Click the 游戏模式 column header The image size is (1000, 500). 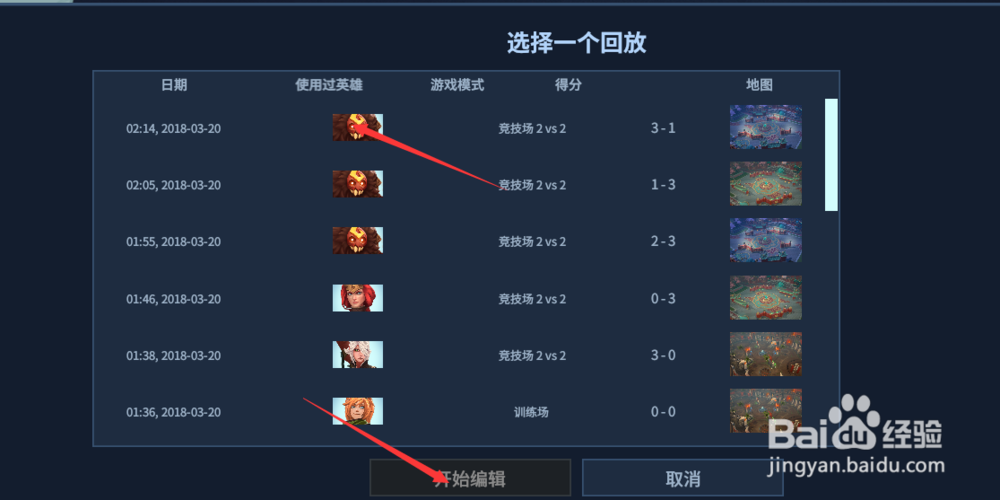point(457,85)
